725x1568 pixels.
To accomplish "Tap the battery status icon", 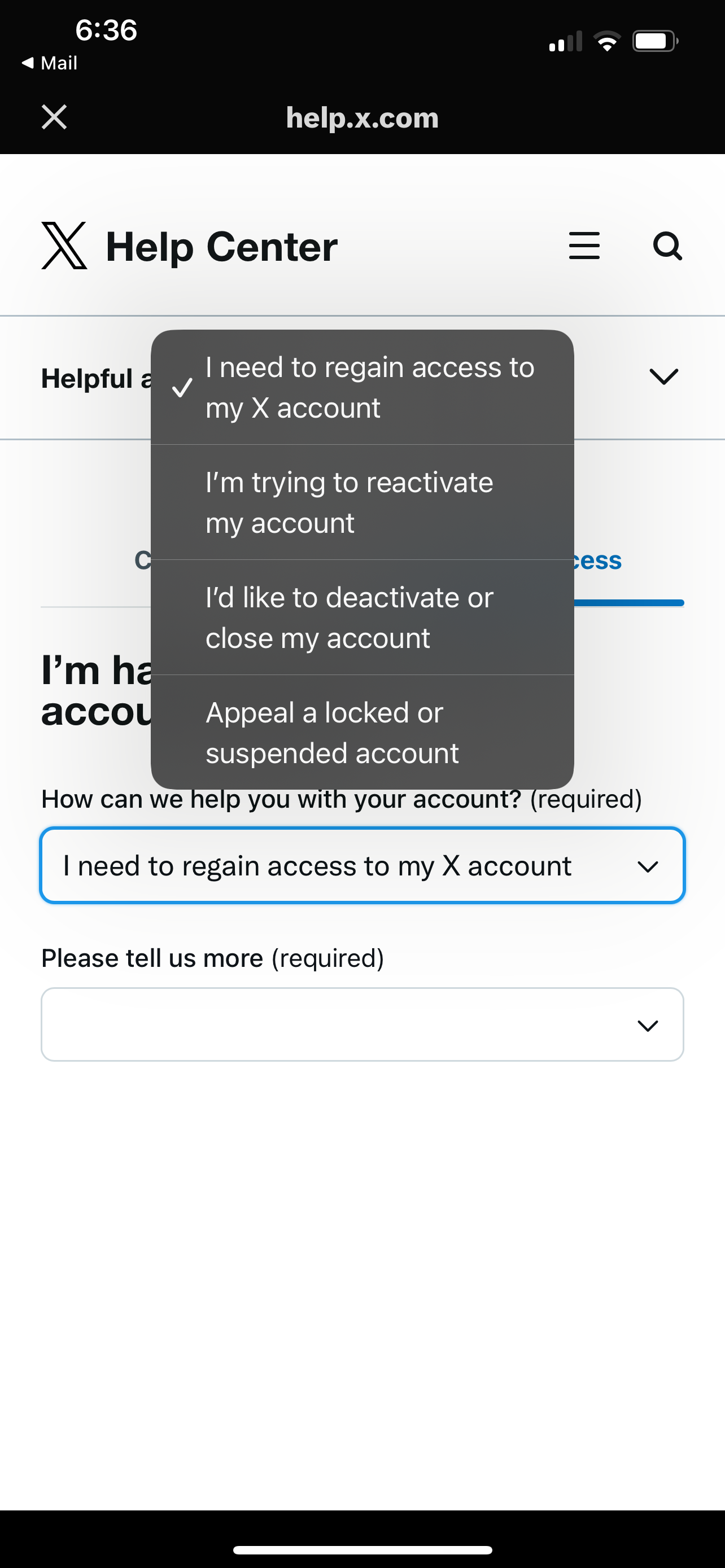I will [656, 41].
